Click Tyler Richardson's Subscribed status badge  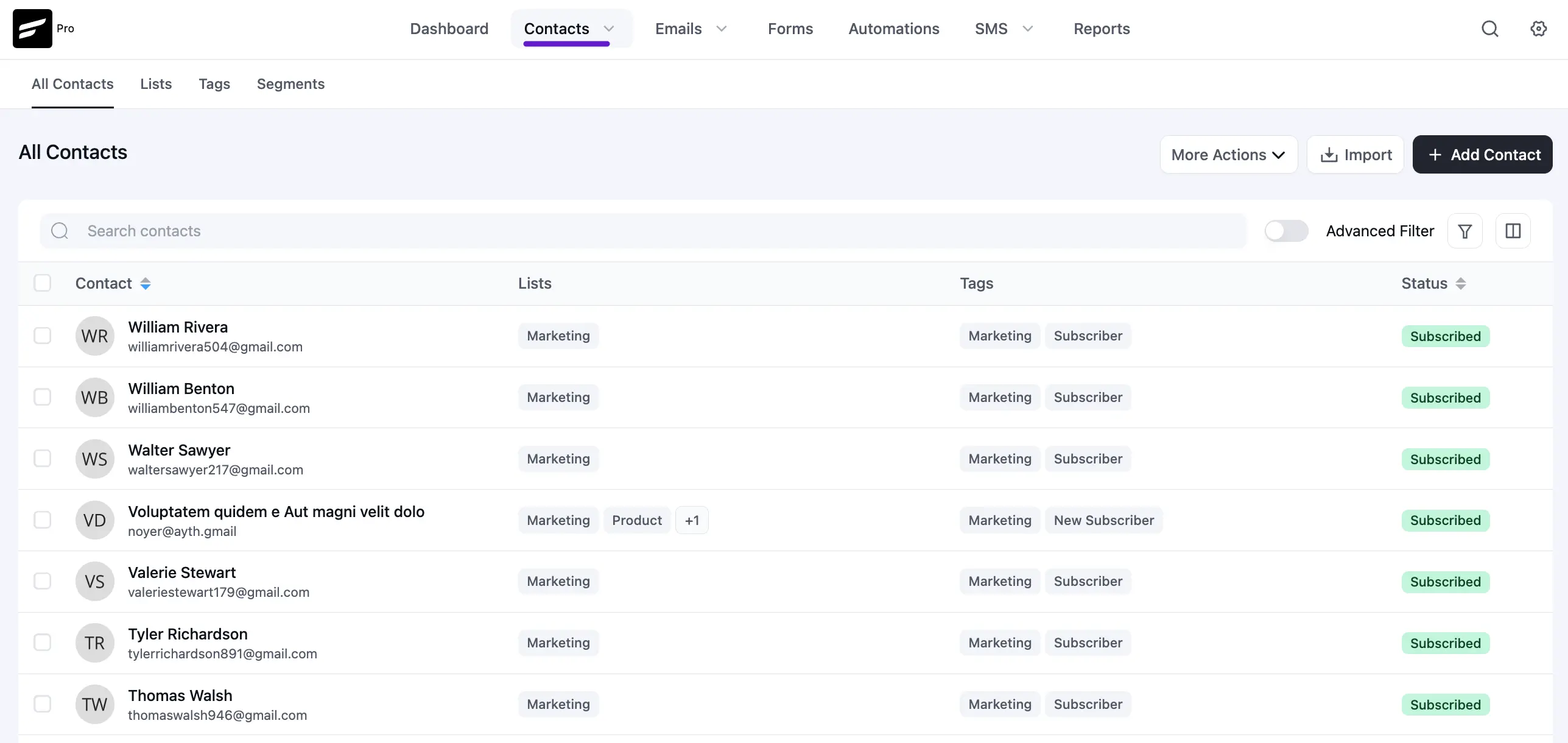tap(1445, 643)
